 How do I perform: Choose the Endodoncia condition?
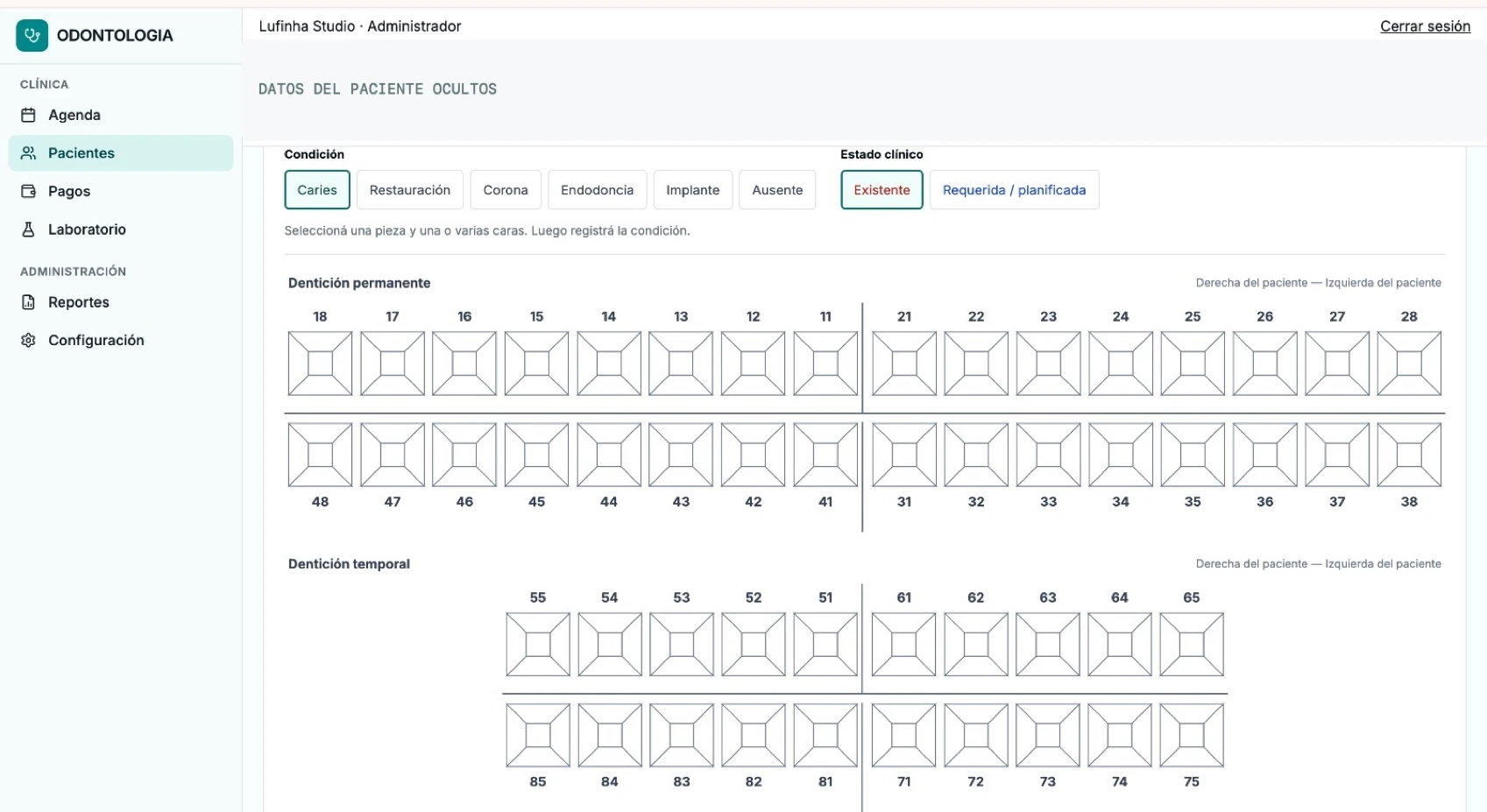597,190
